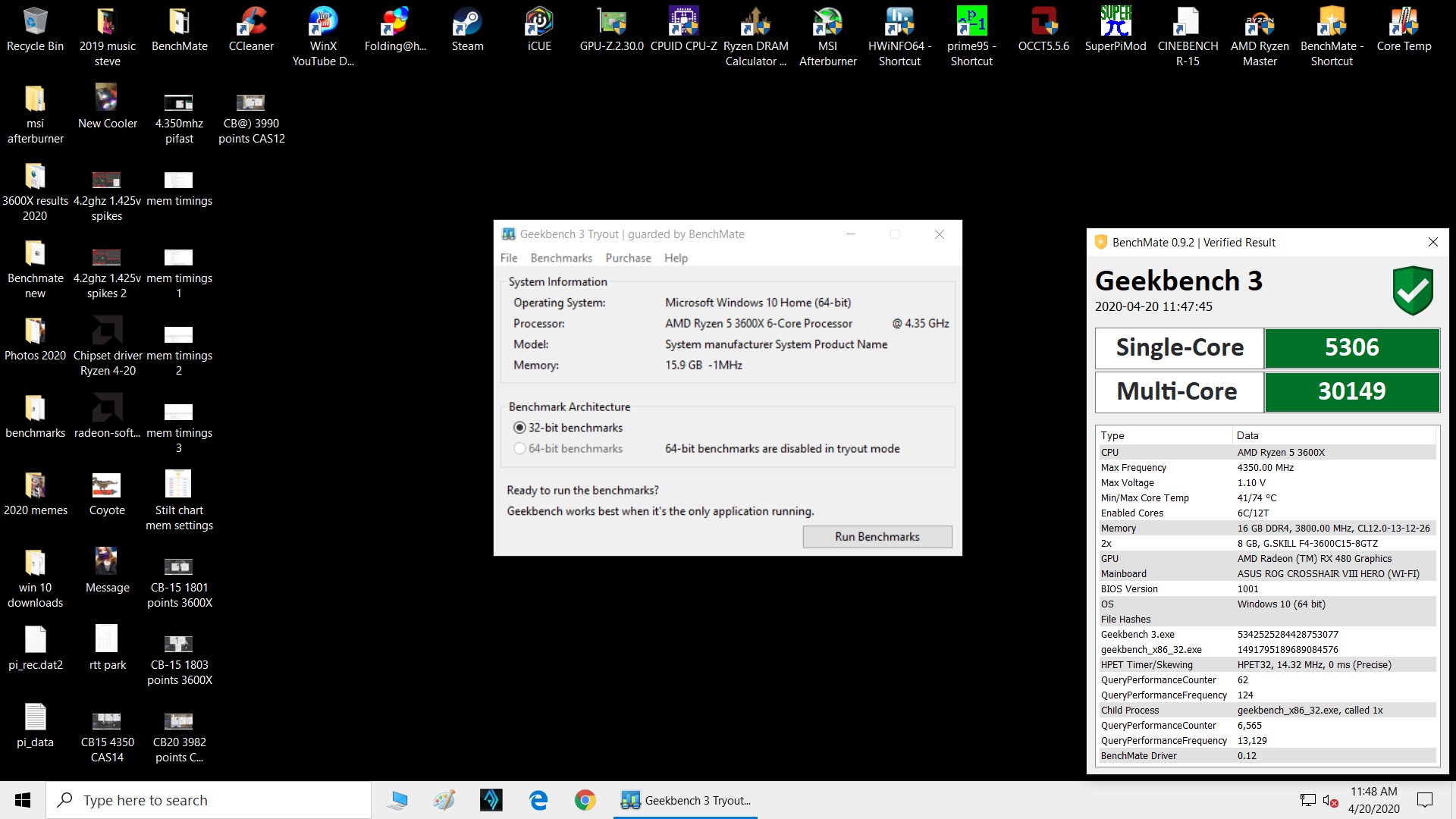Image resolution: width=1456 pixels, height=819 pixels.
Task: Open the Purchase menu in Geekbench
Action: (x=628, y=258)
